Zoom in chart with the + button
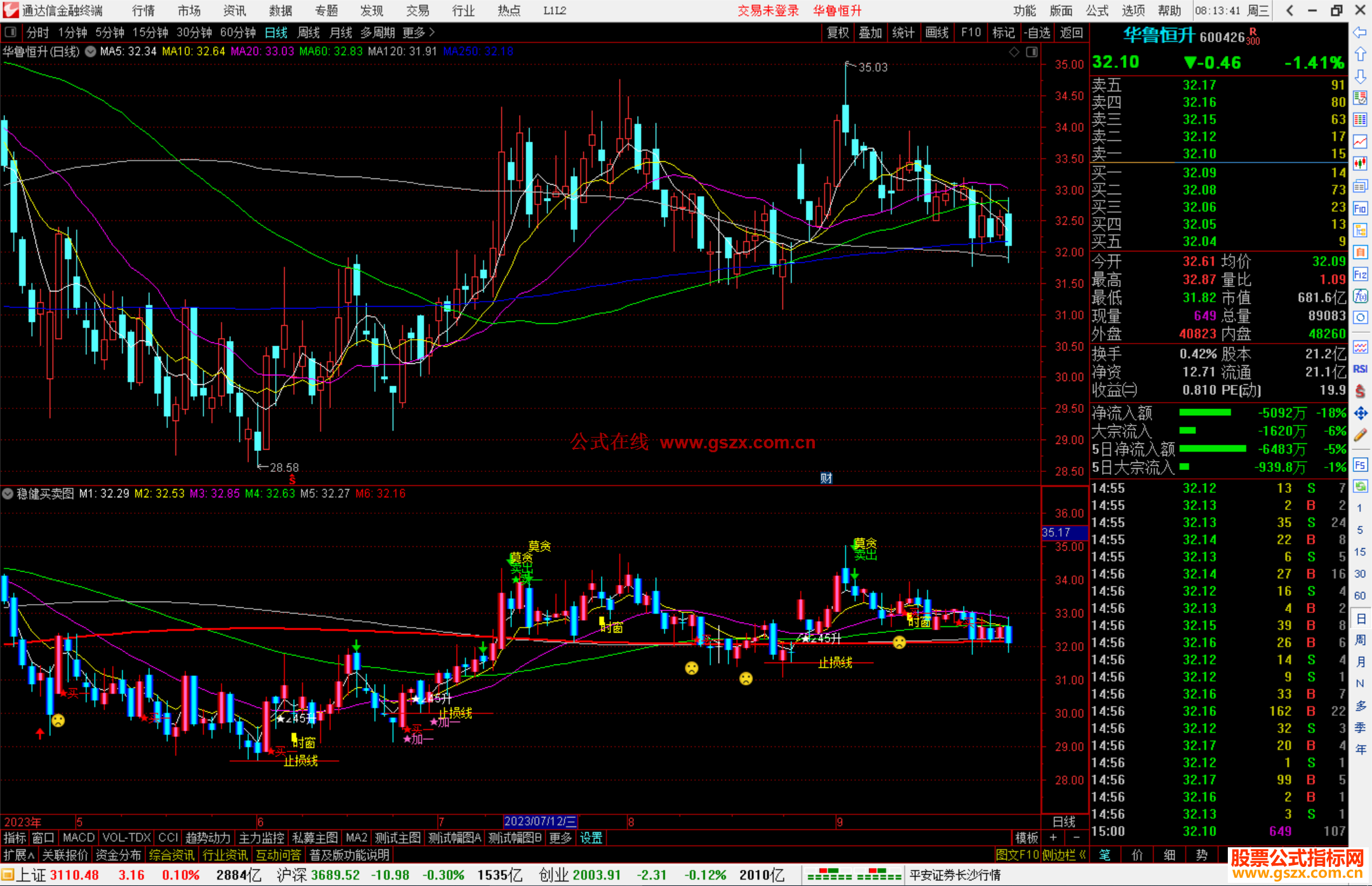1372x886 pixels. click(x=1053, y=838)
